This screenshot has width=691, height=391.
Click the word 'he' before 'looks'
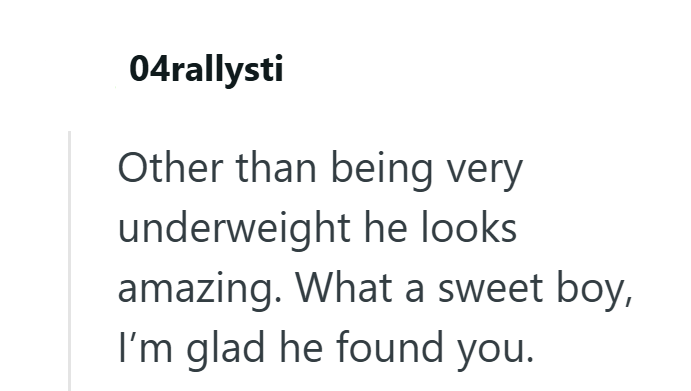(386, 227)
